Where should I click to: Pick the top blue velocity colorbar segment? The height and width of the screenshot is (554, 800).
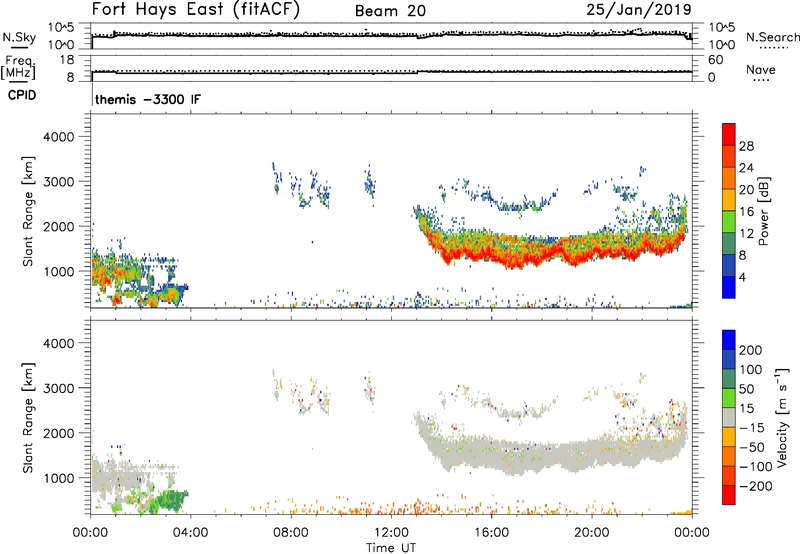(729, 339)
